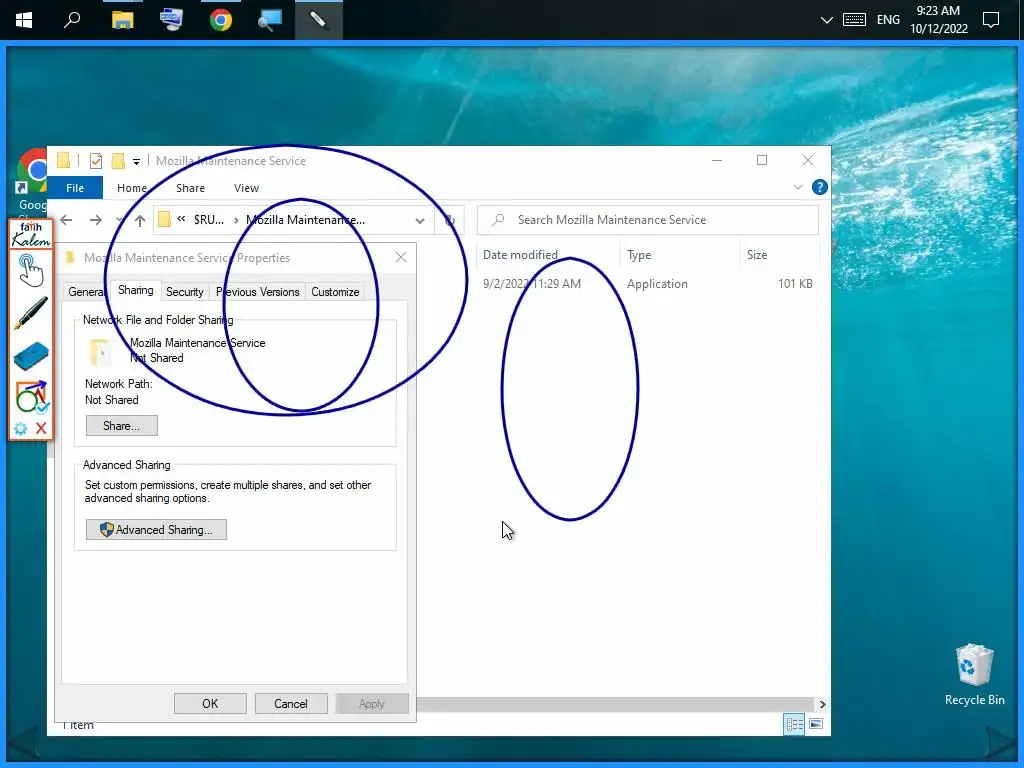
Task: Open File Explorer from the taskbar
Action: tap(122, 20)
